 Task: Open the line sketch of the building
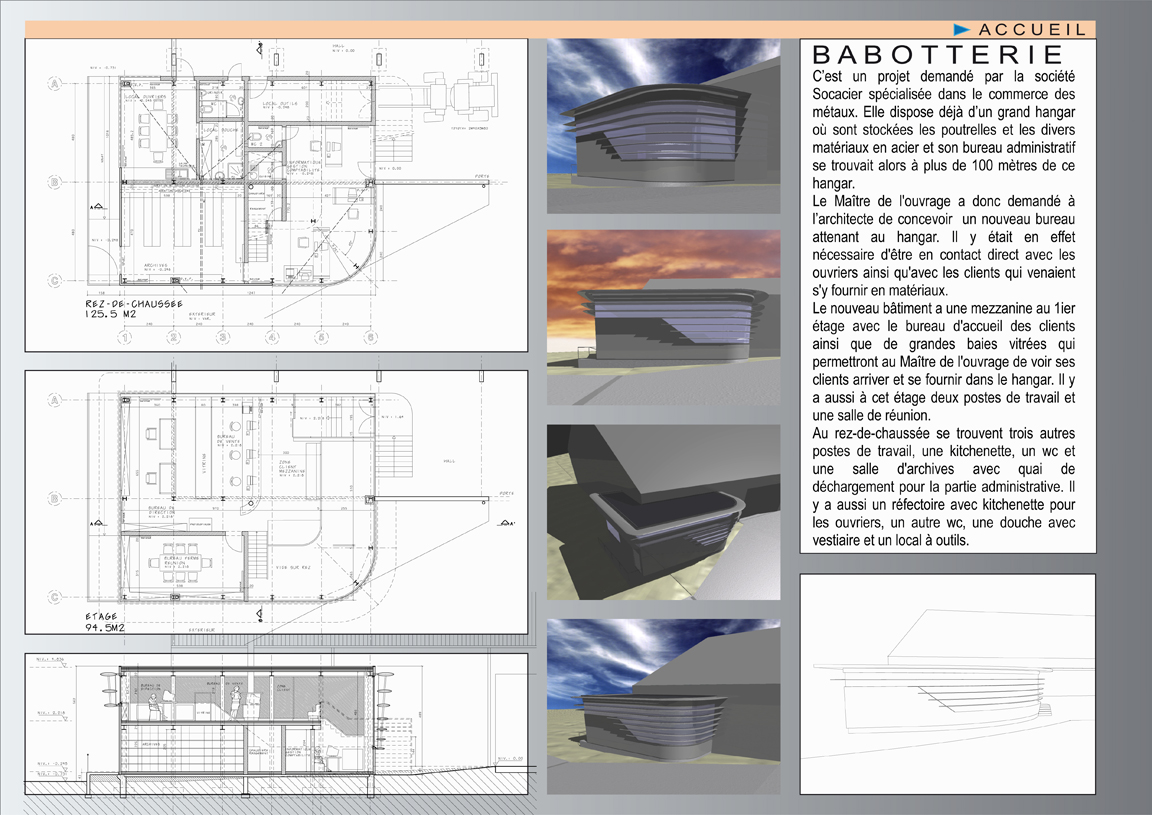click(948, 684)
